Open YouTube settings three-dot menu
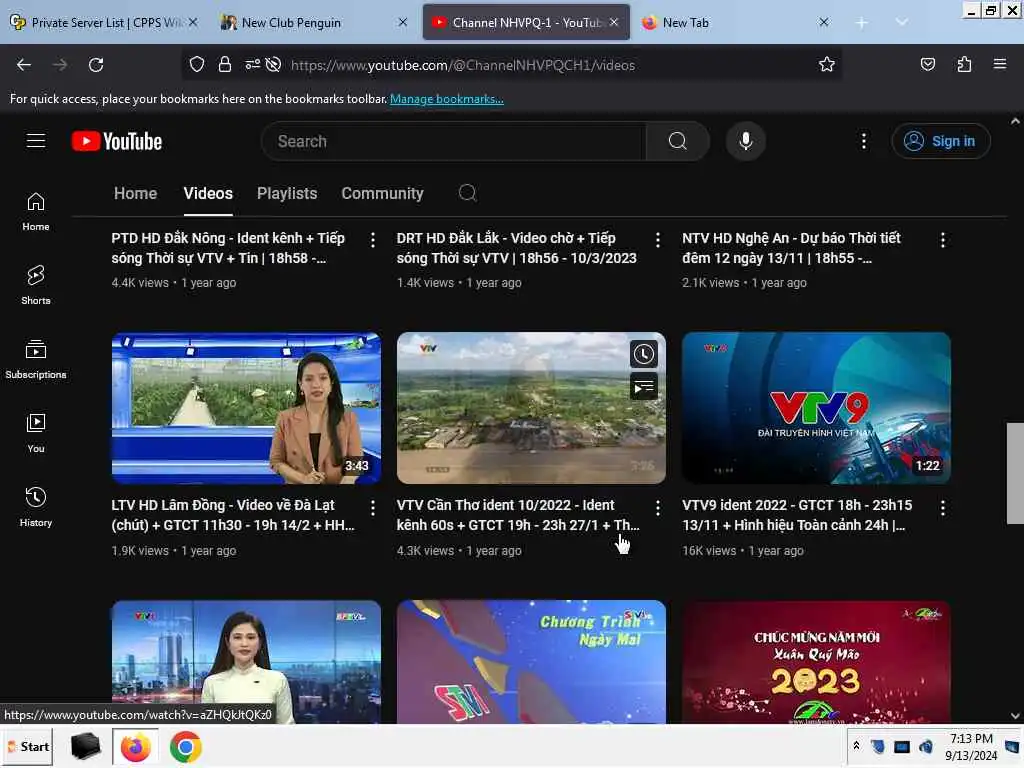1024x768 pixels. (863, 141)
